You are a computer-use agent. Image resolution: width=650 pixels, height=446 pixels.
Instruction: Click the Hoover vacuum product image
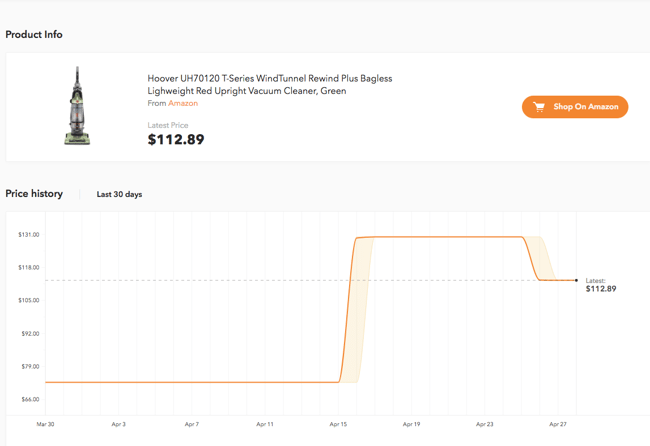point(77,106)
